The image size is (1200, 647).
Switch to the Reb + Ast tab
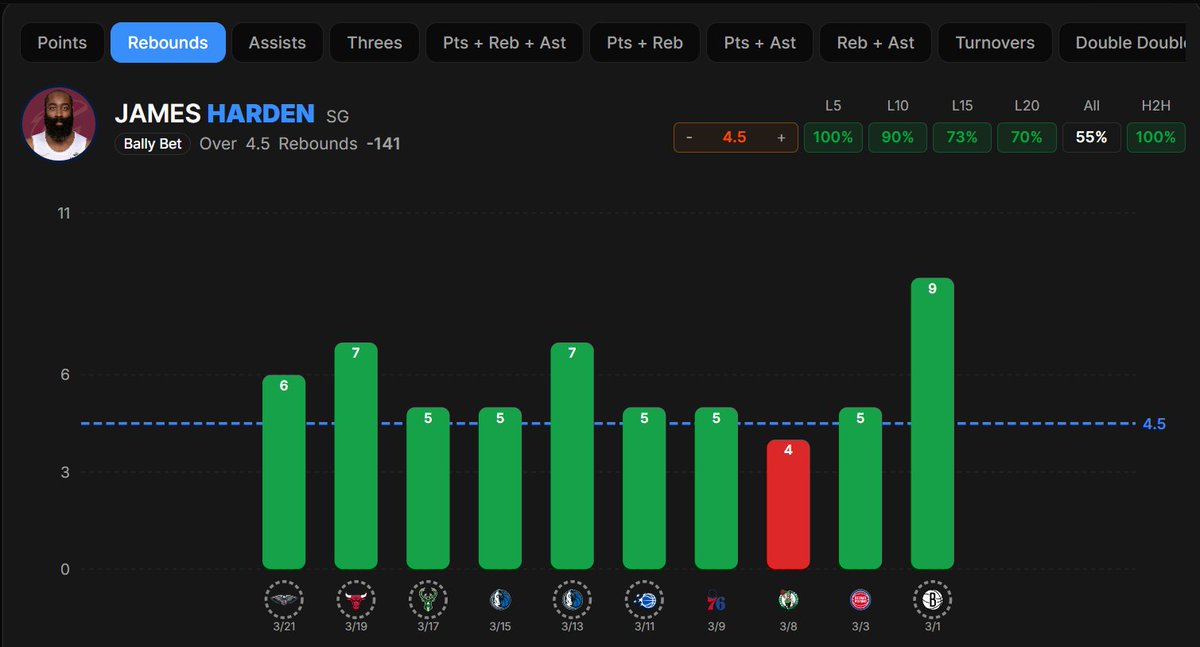(x=875, y=43)
